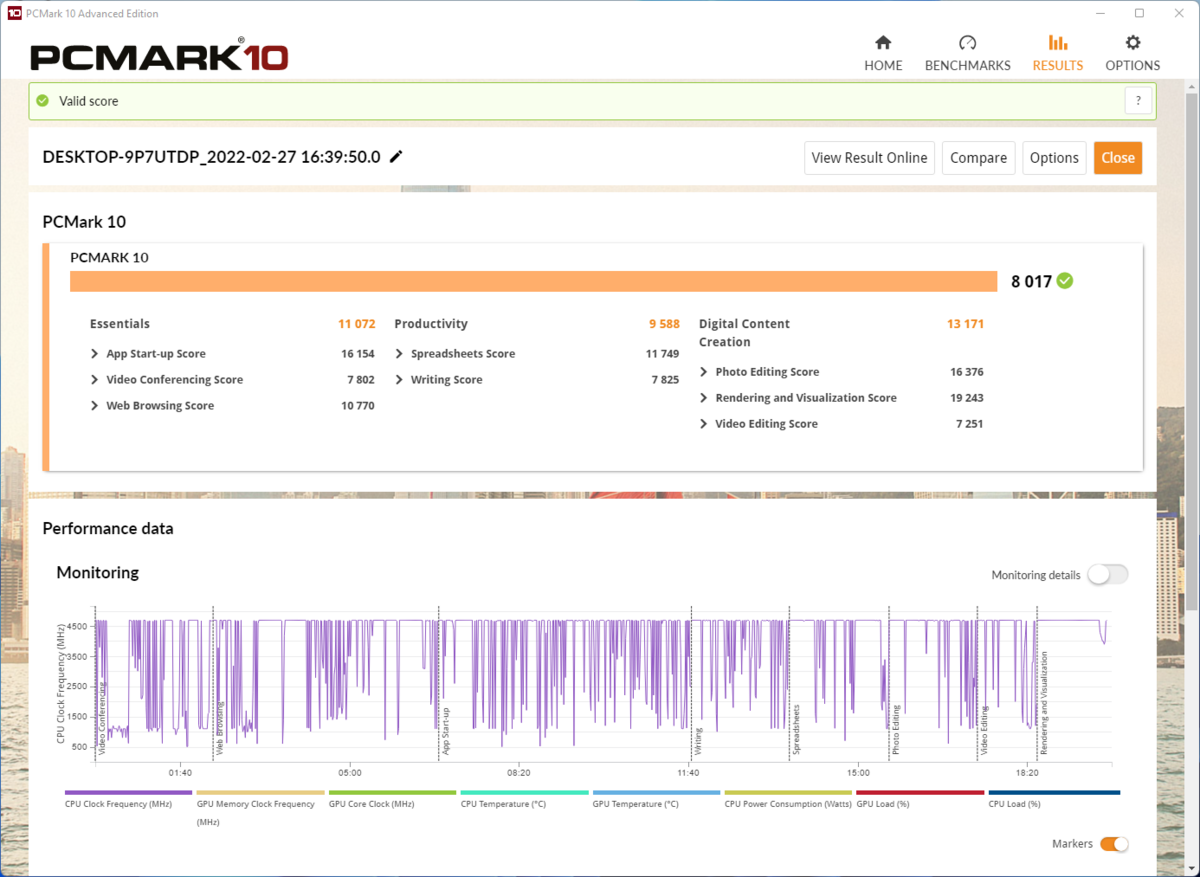
Task: Select CPU Power Consumption legend item
Action: pyautogui.click(x=788, y=798)
